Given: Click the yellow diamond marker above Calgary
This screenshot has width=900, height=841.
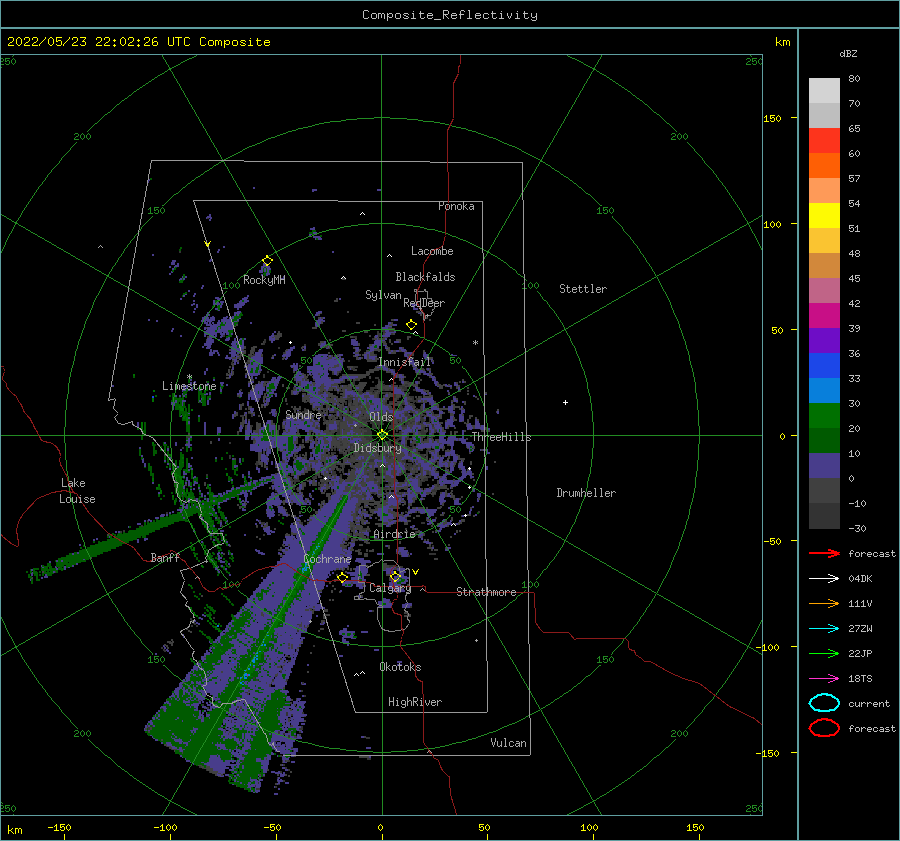Looking at the screenshot, I should click(x=395, y=576).
